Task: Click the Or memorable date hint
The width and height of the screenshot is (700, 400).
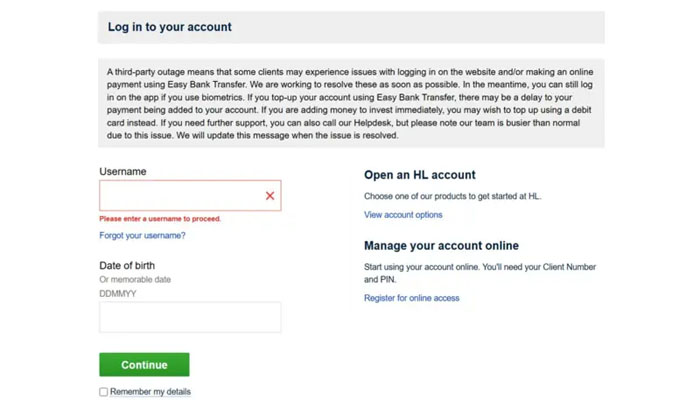Action: coord(135,280)
